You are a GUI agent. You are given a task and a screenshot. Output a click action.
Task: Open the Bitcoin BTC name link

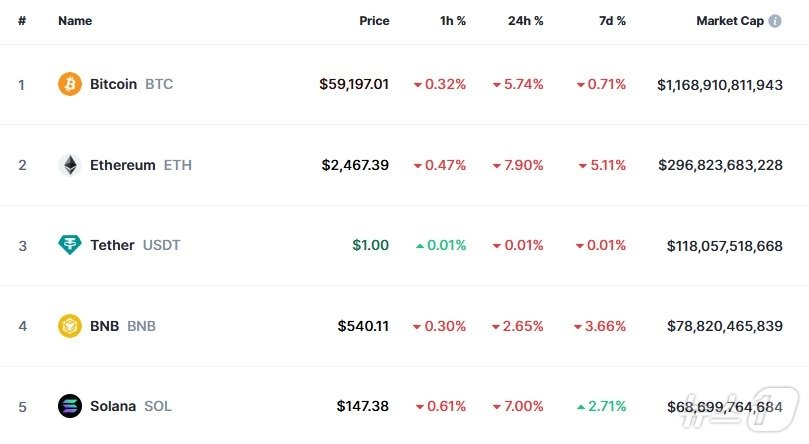[x=114, y=84]
